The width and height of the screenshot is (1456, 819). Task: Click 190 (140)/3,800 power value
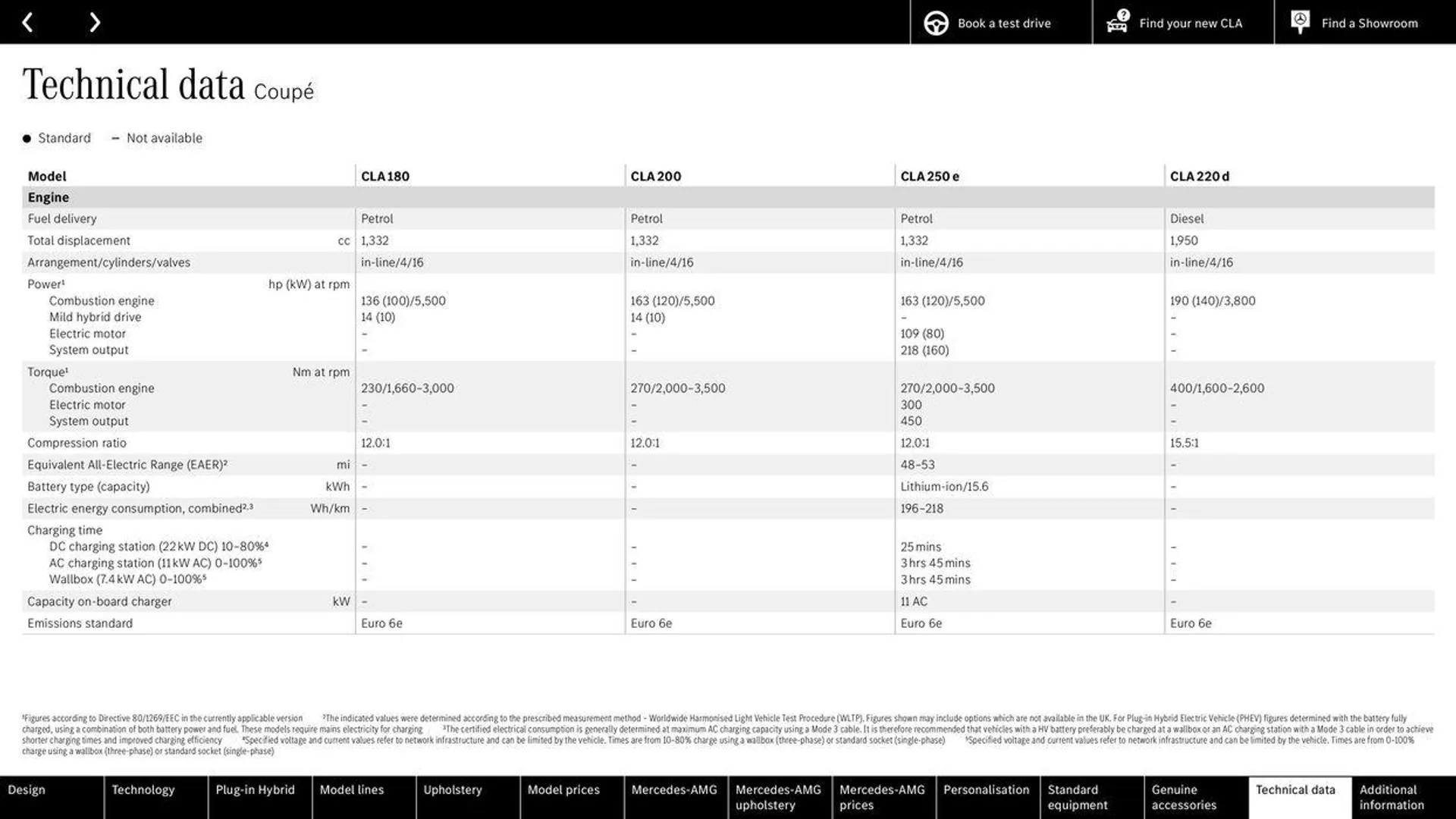pos(1213,300)
